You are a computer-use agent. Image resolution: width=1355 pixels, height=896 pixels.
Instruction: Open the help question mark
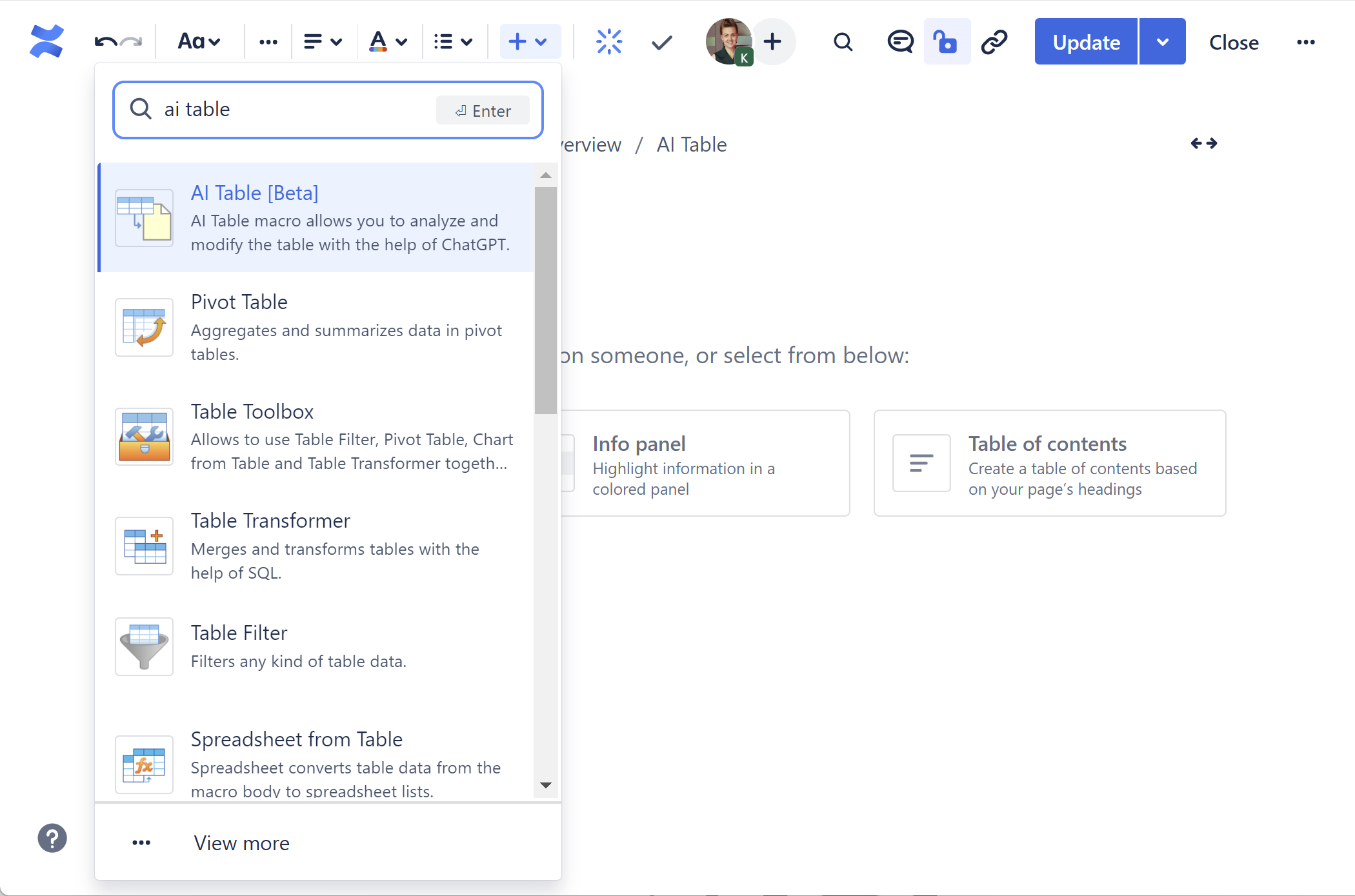click(x=52, y=838)
